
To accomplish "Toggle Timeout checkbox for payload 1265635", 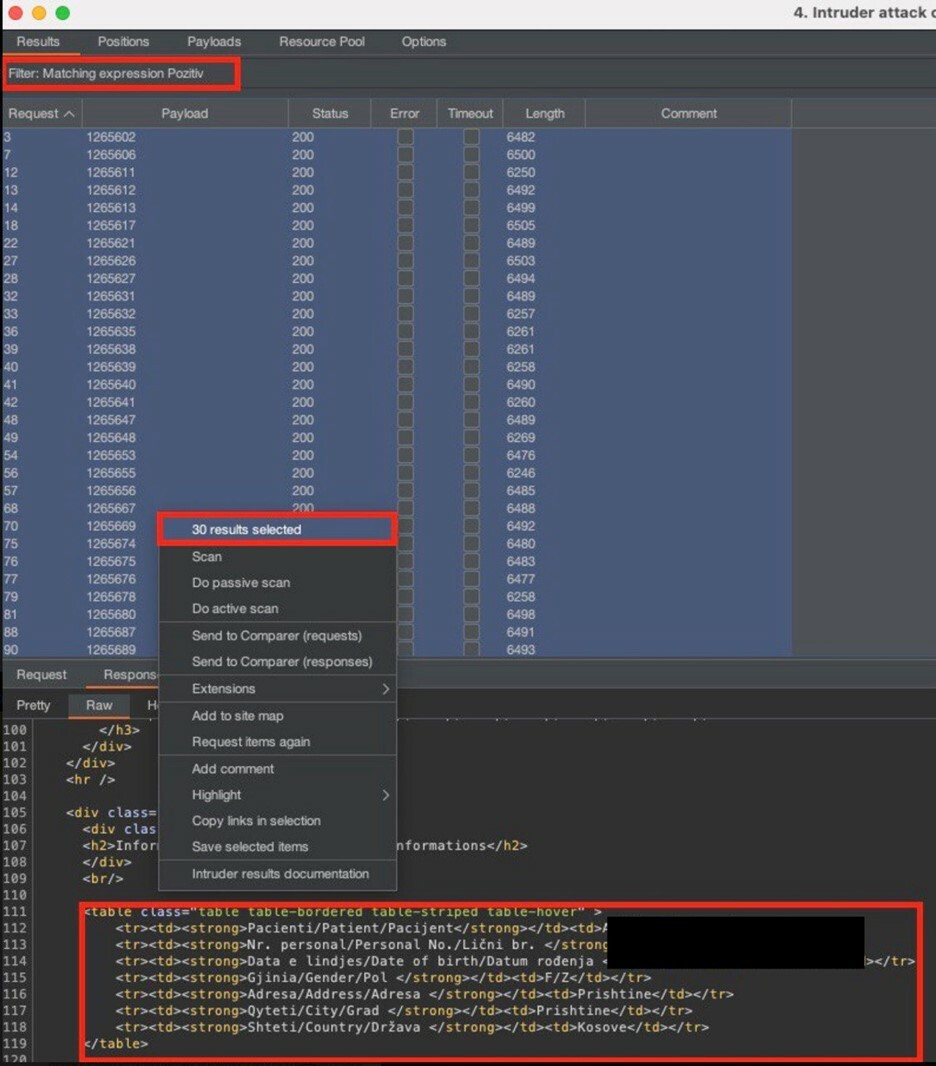I will point(470,331).
